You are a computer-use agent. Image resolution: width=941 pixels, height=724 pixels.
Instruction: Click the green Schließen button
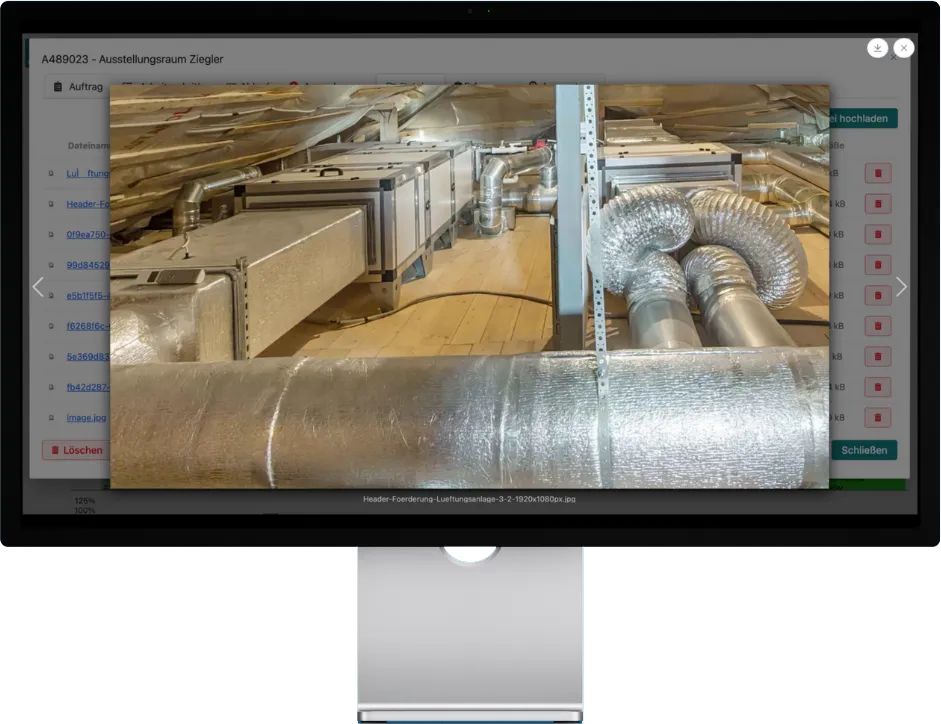tap(863, 450)
